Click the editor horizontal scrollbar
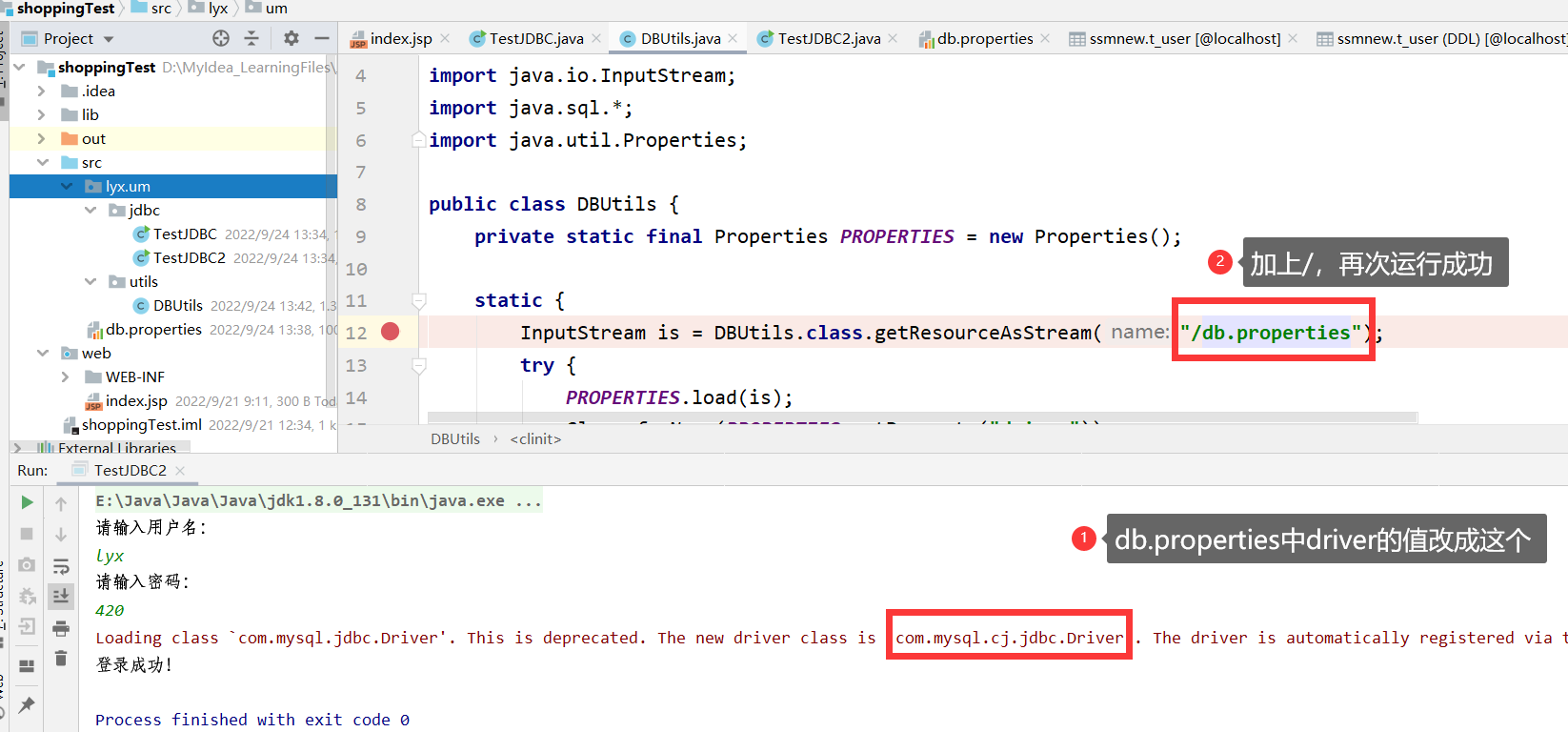 click(922, 417)
